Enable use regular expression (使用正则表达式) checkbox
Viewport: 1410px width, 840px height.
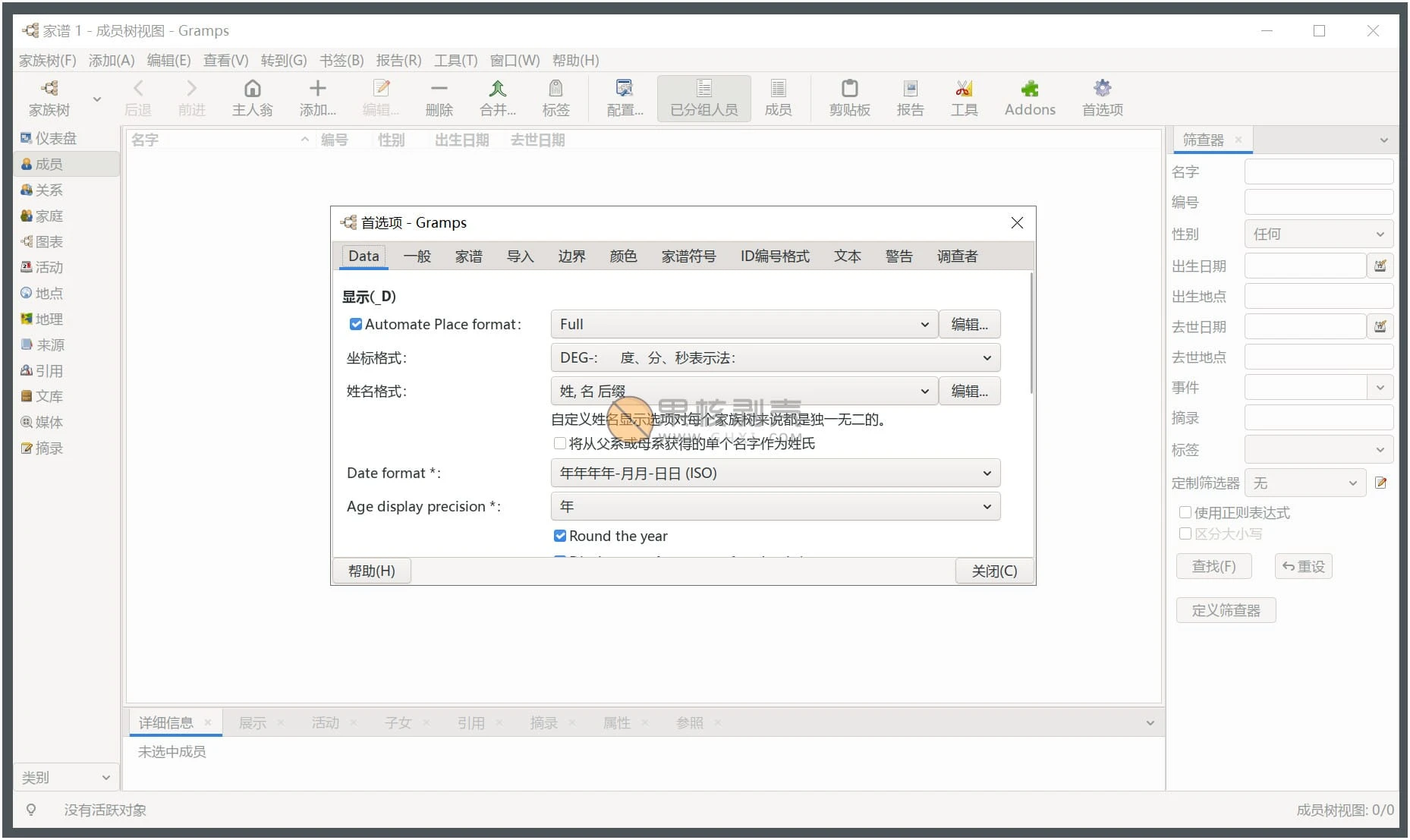click(x=1185, y=513)
